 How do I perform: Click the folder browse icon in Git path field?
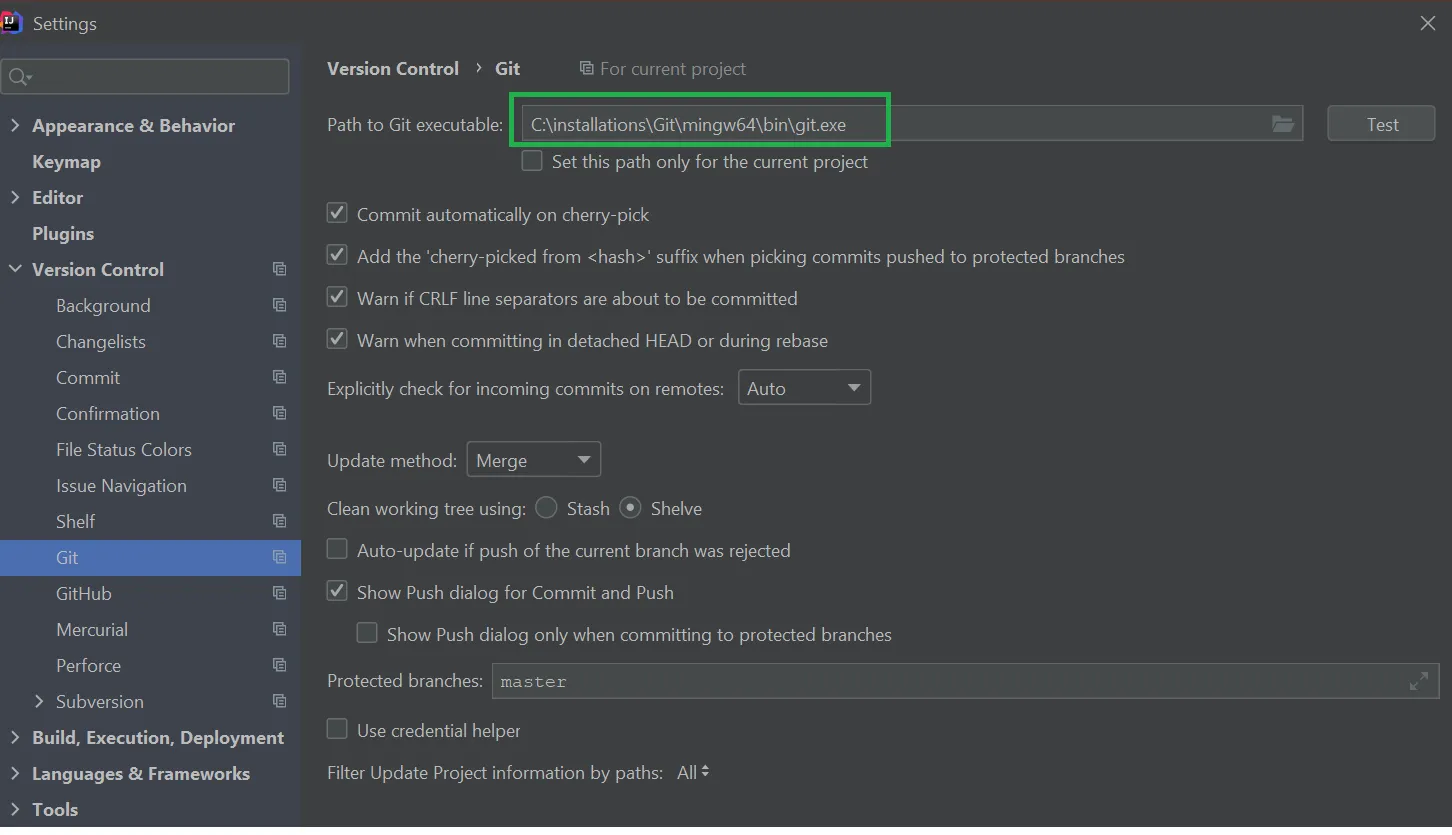[1282, 124]
